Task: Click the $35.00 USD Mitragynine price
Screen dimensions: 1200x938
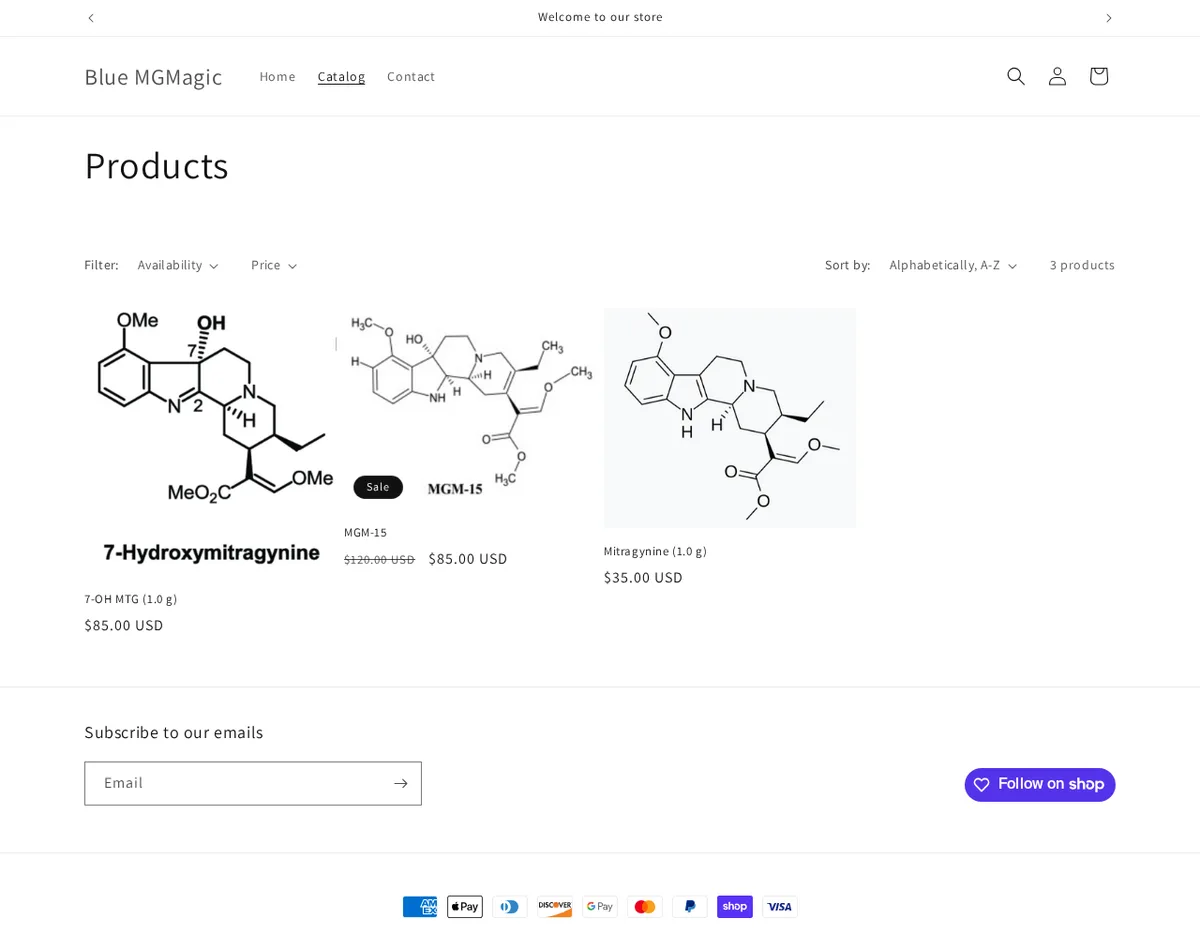Action: [x=643, y=577]
